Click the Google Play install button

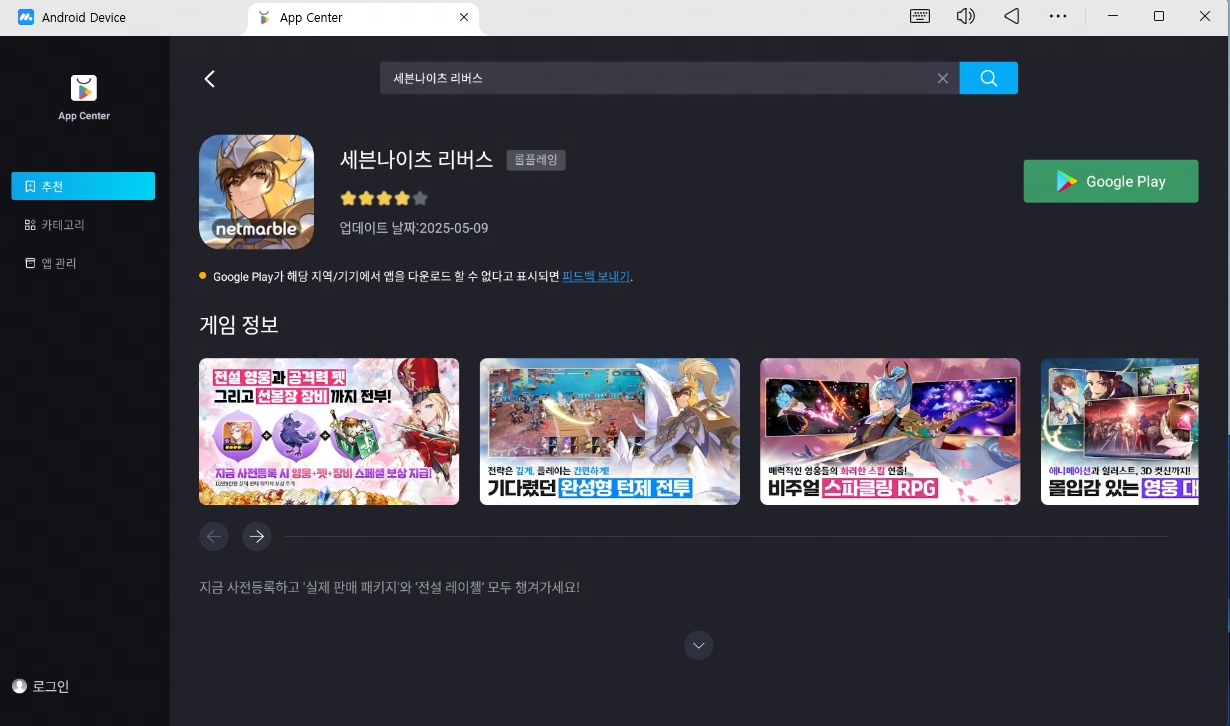coord(1110,181)
